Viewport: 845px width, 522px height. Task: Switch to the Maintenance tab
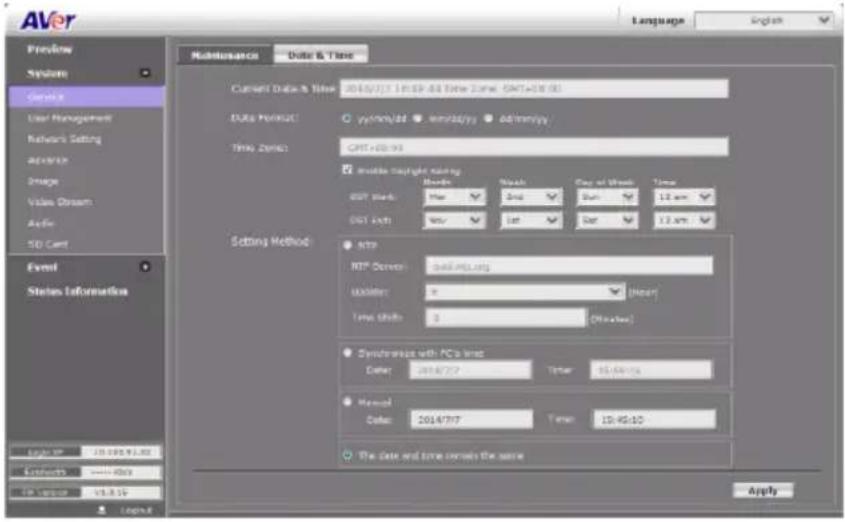(225, 55)
